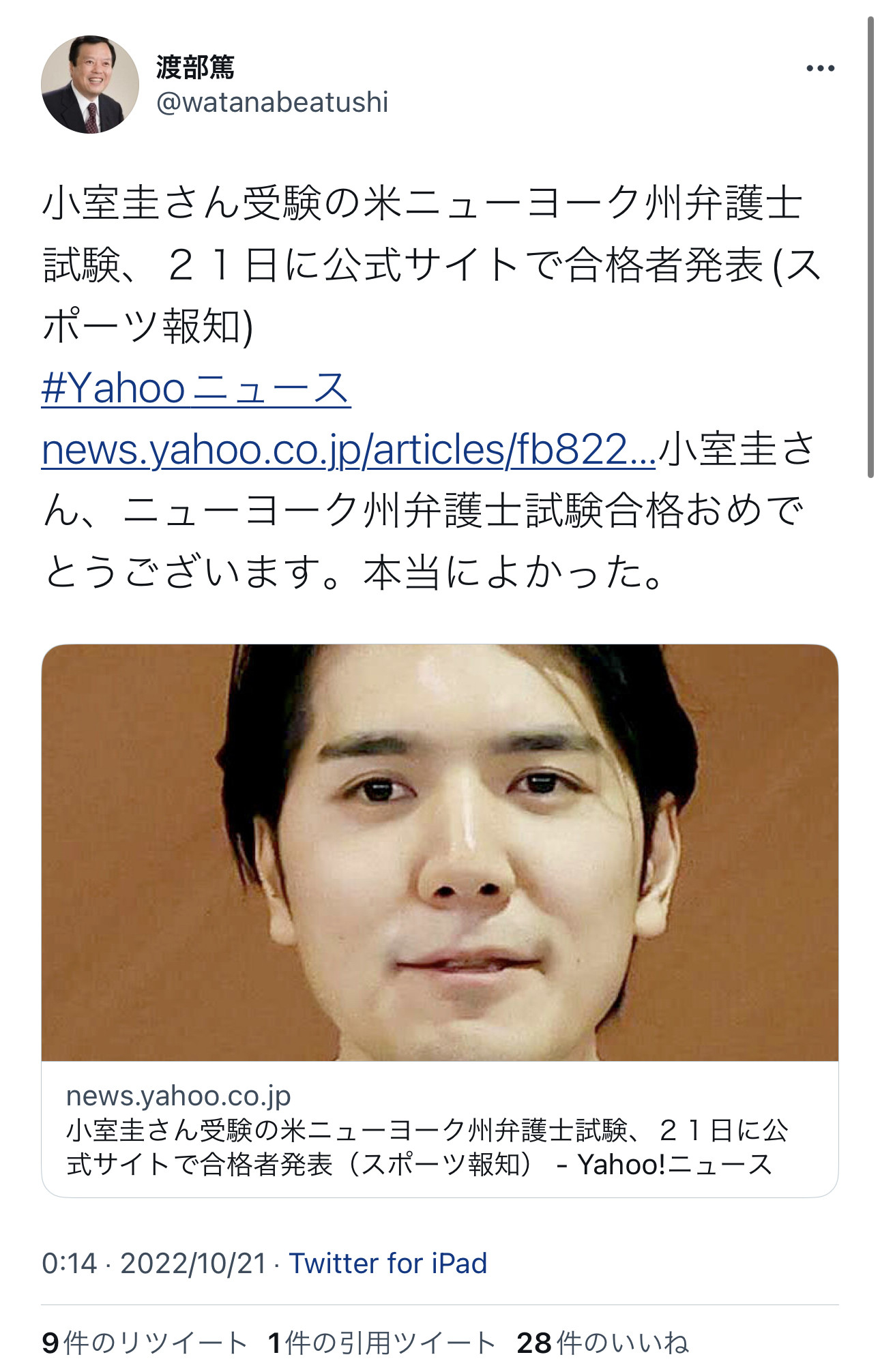Click the vertical scrollbar thumb on the right edge
The height and width of the screenshot is (1372, 880).
[870, 247]
